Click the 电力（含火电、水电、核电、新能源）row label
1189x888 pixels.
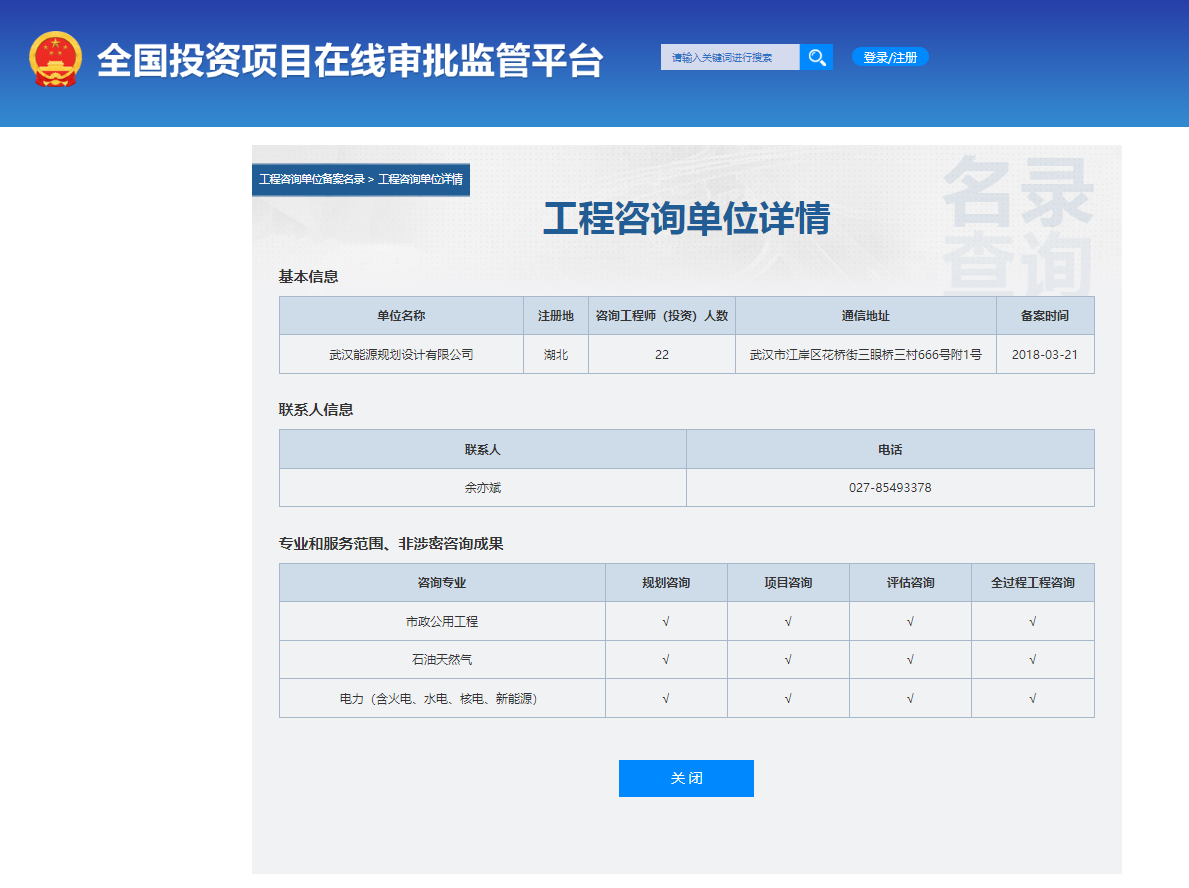[x=439, y=698]
